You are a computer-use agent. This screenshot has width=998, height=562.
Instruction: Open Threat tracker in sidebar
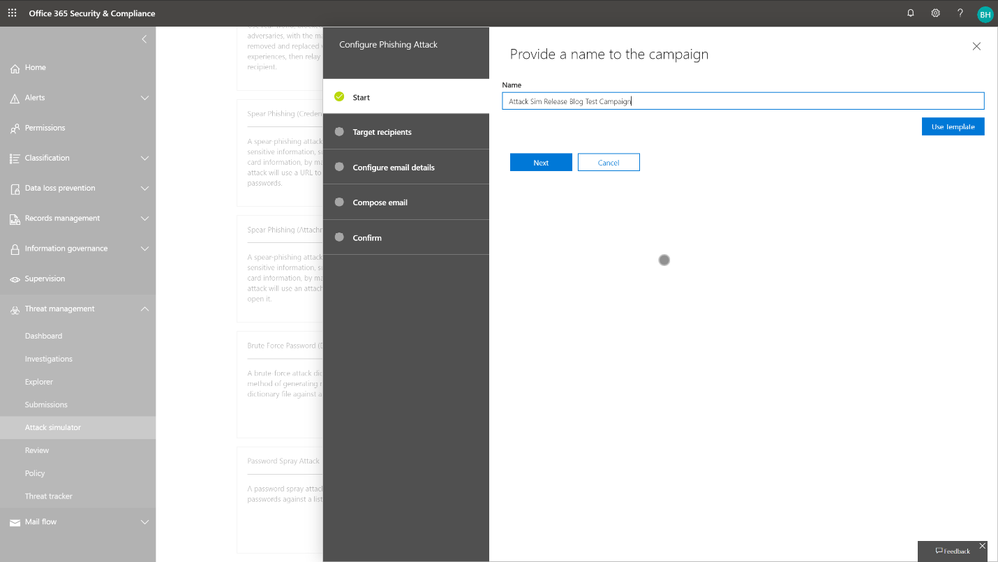pos(48,496)
